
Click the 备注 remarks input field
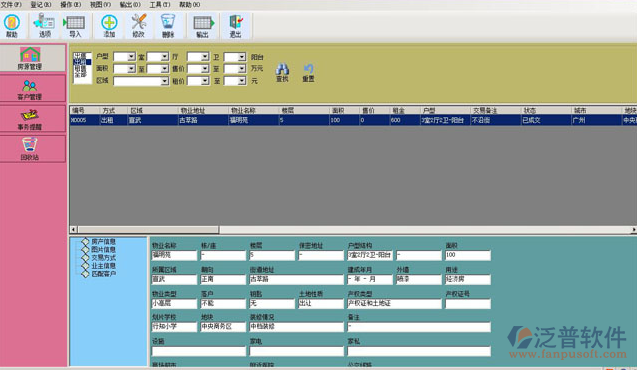coord(419,327)
